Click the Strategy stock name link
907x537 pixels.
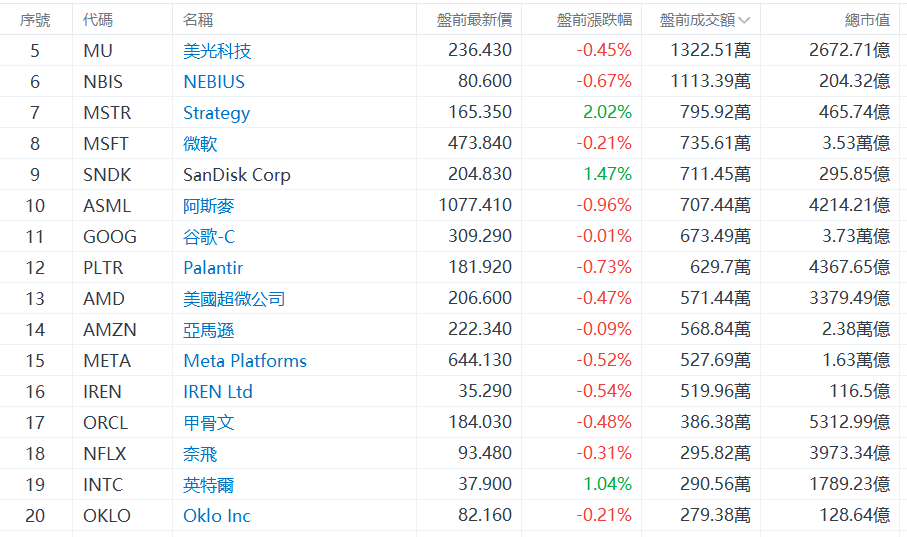point(216,113)
